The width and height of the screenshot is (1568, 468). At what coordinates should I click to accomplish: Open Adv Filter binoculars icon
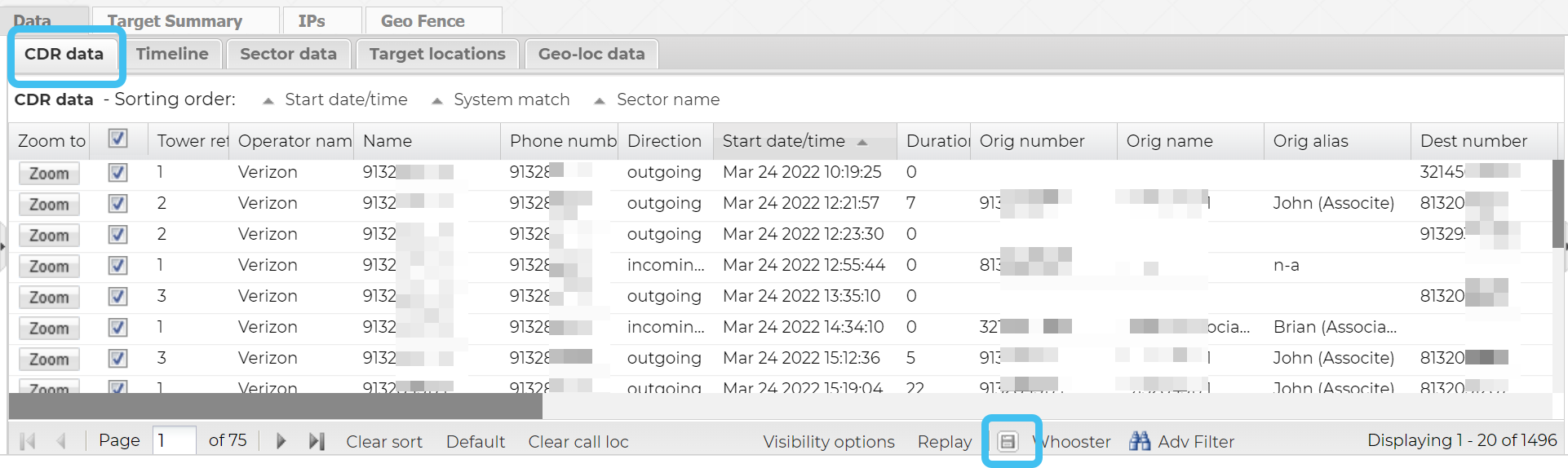pos(1140,441)
